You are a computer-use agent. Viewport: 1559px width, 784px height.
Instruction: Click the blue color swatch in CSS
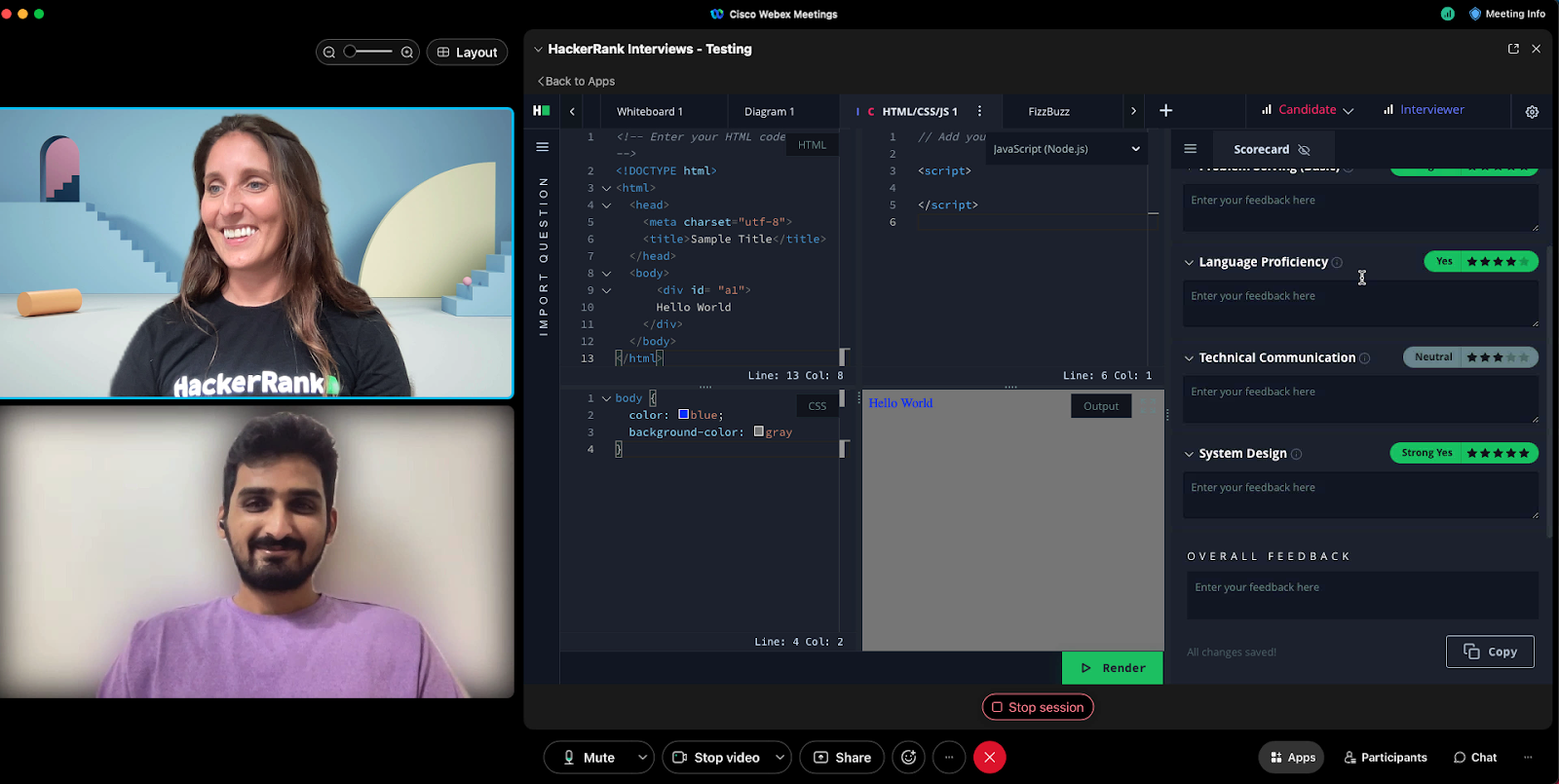click(x=683, y=415)
